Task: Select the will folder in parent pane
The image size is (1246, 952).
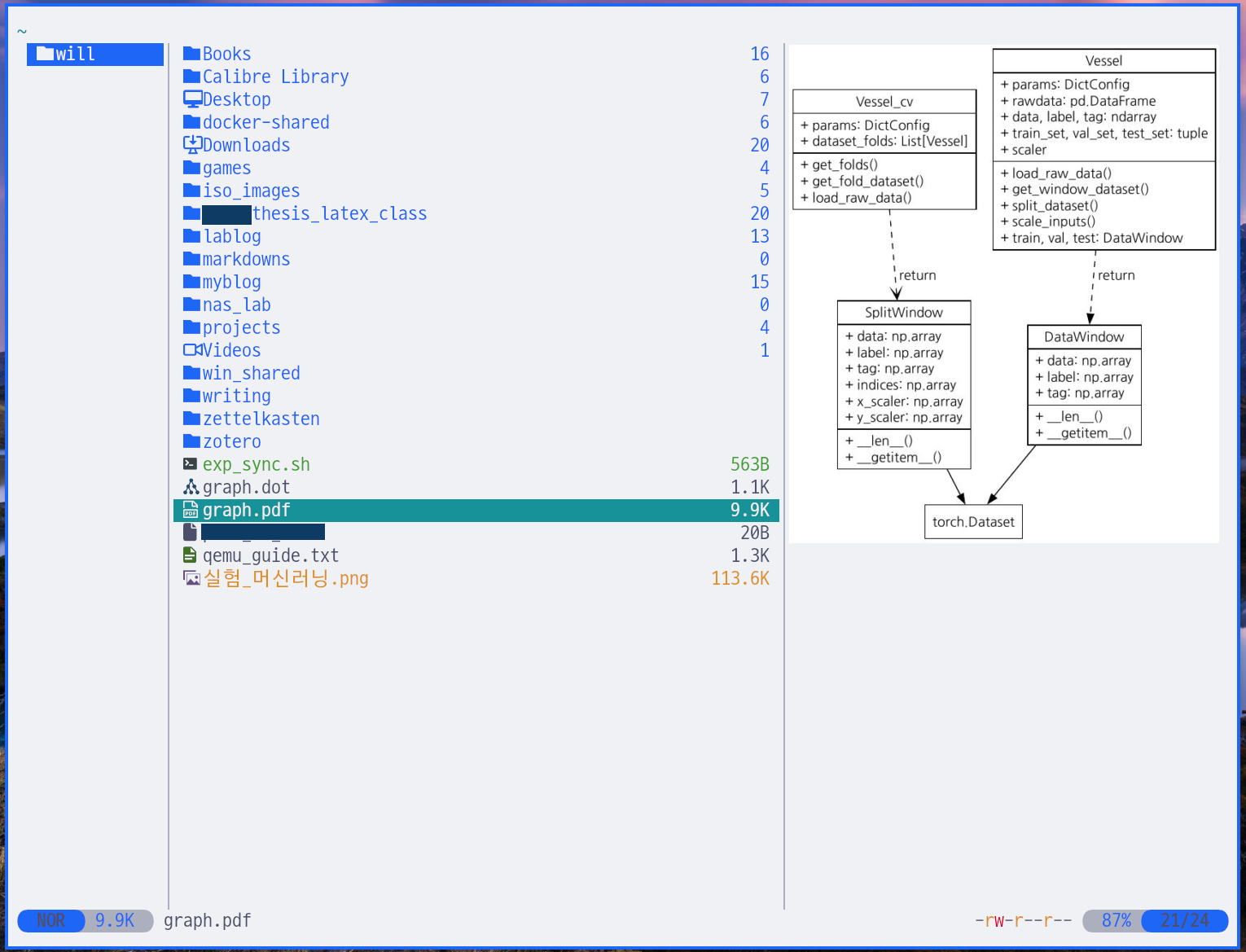Action: [x=75, y=55]
